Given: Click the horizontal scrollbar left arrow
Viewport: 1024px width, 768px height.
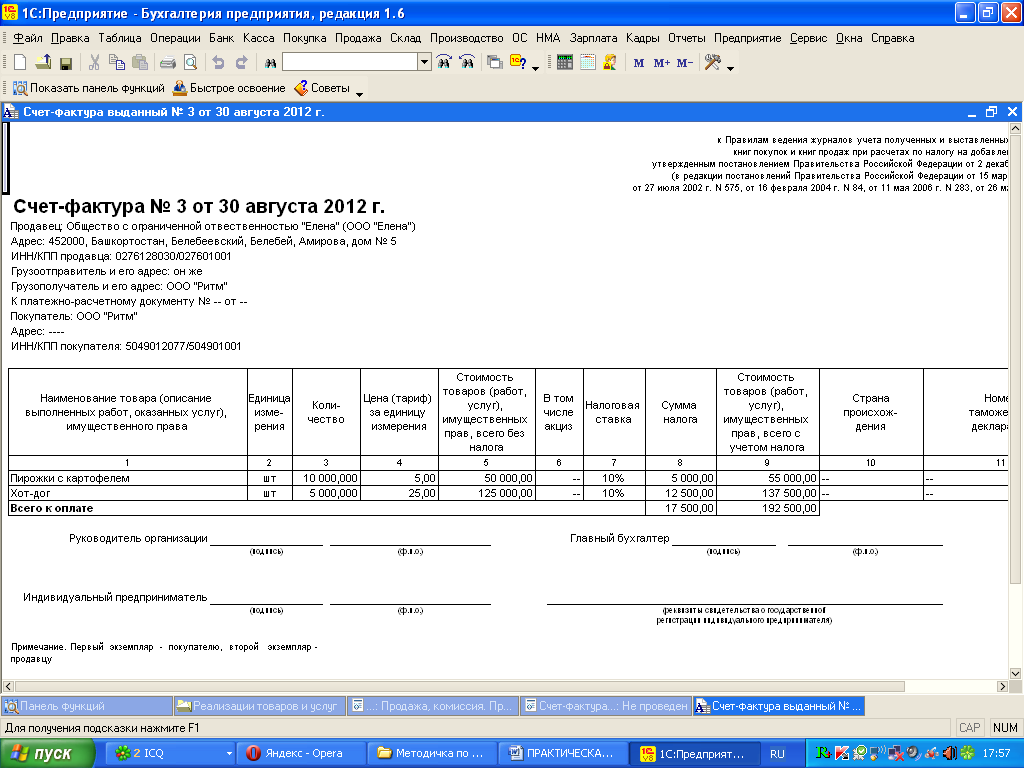Looking at the screenshot, I should tap(8, 686).
